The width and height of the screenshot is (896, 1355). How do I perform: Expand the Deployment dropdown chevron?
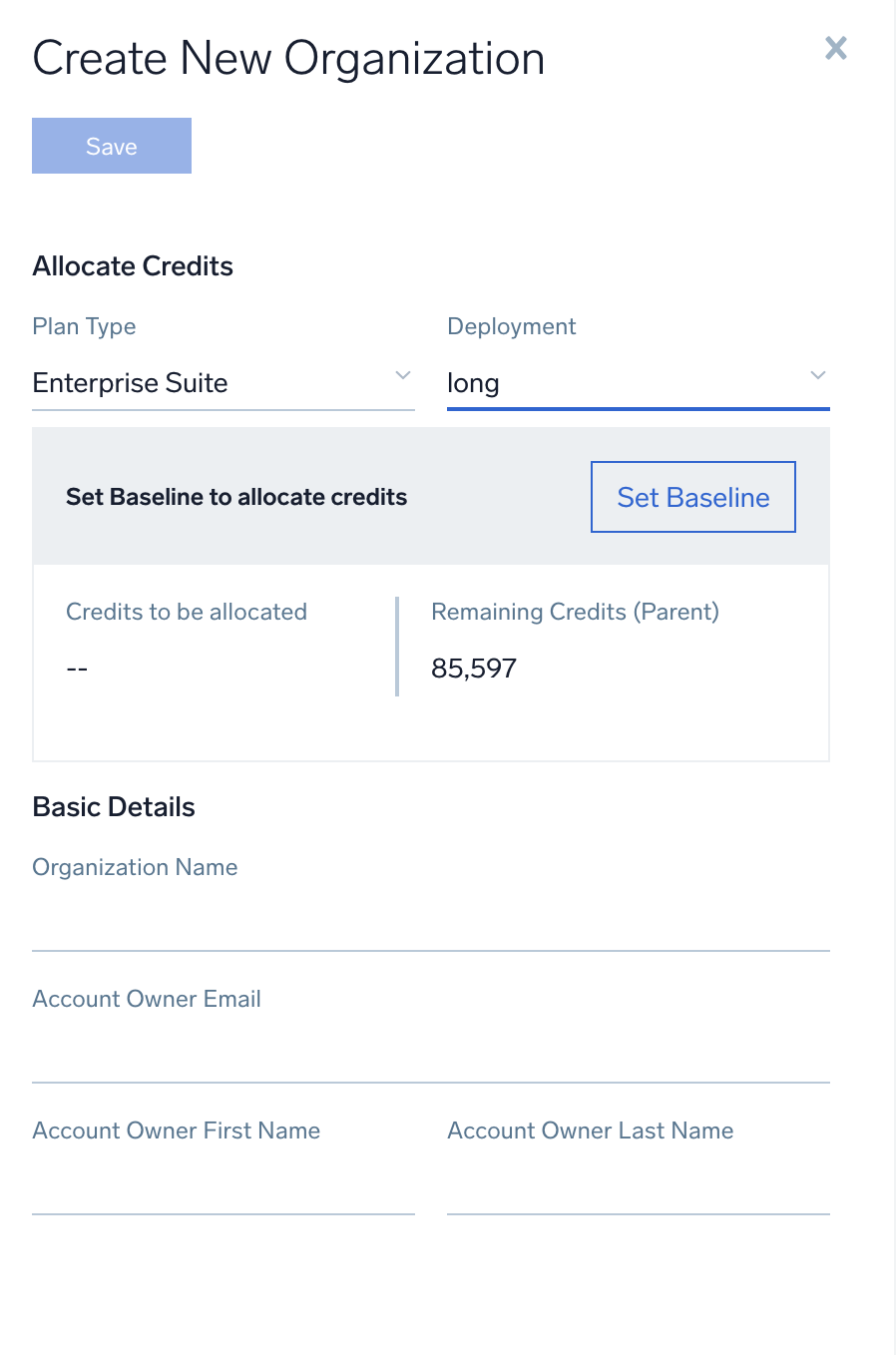[x=818, y=375]
